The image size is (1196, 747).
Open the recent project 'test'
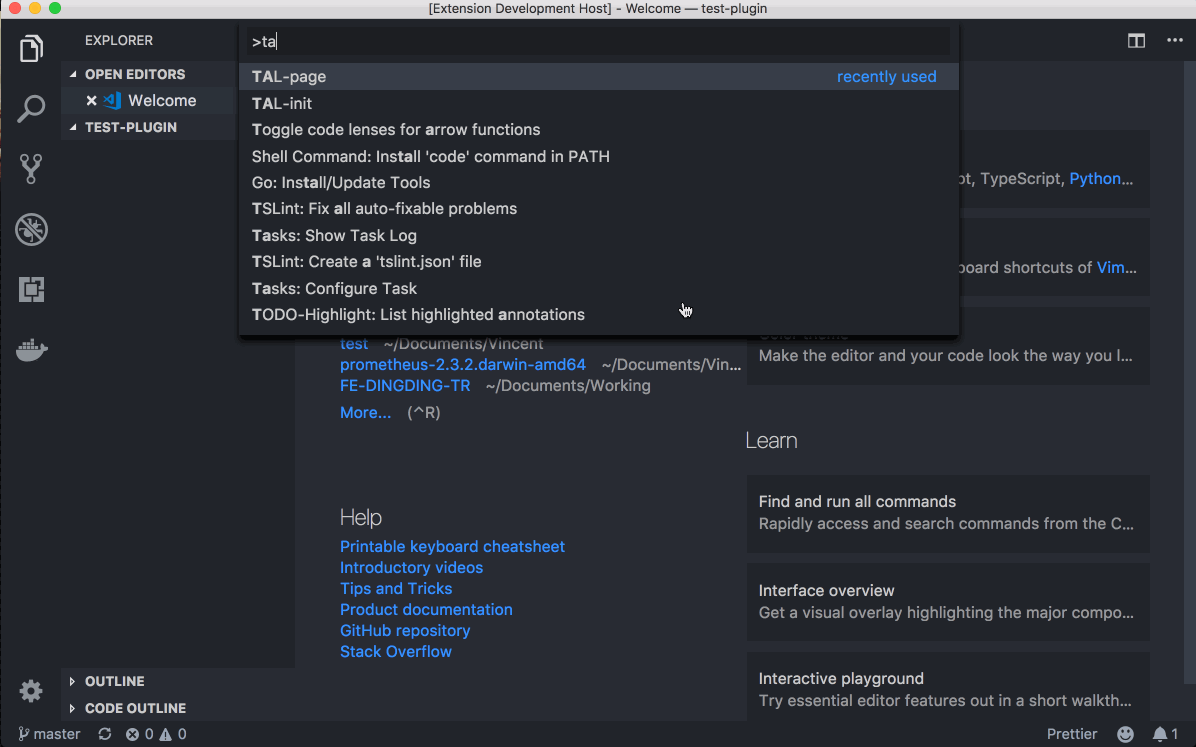coord(354,344)
